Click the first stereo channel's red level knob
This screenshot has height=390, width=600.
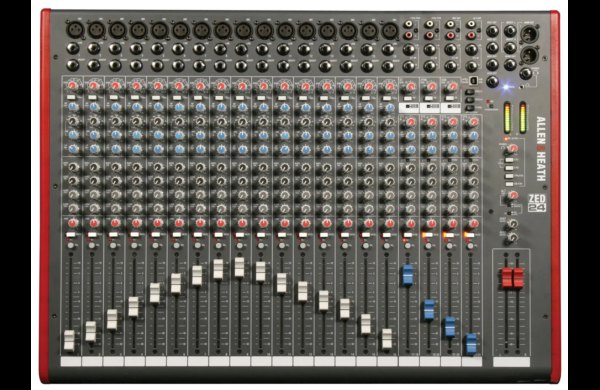(410, 86)
